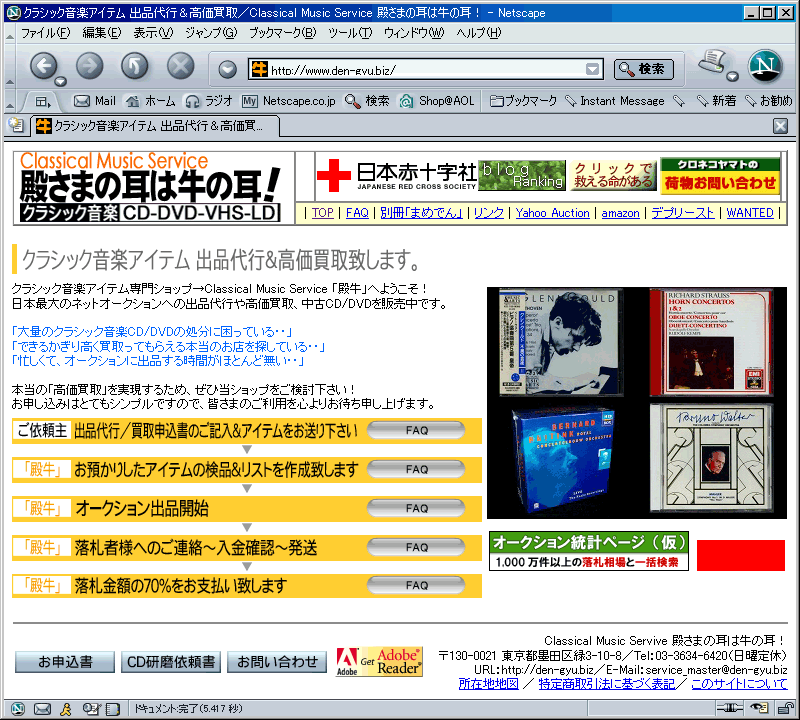Open ラジオ radio bookmark
The image size is (800, 720).
[209, 101]
